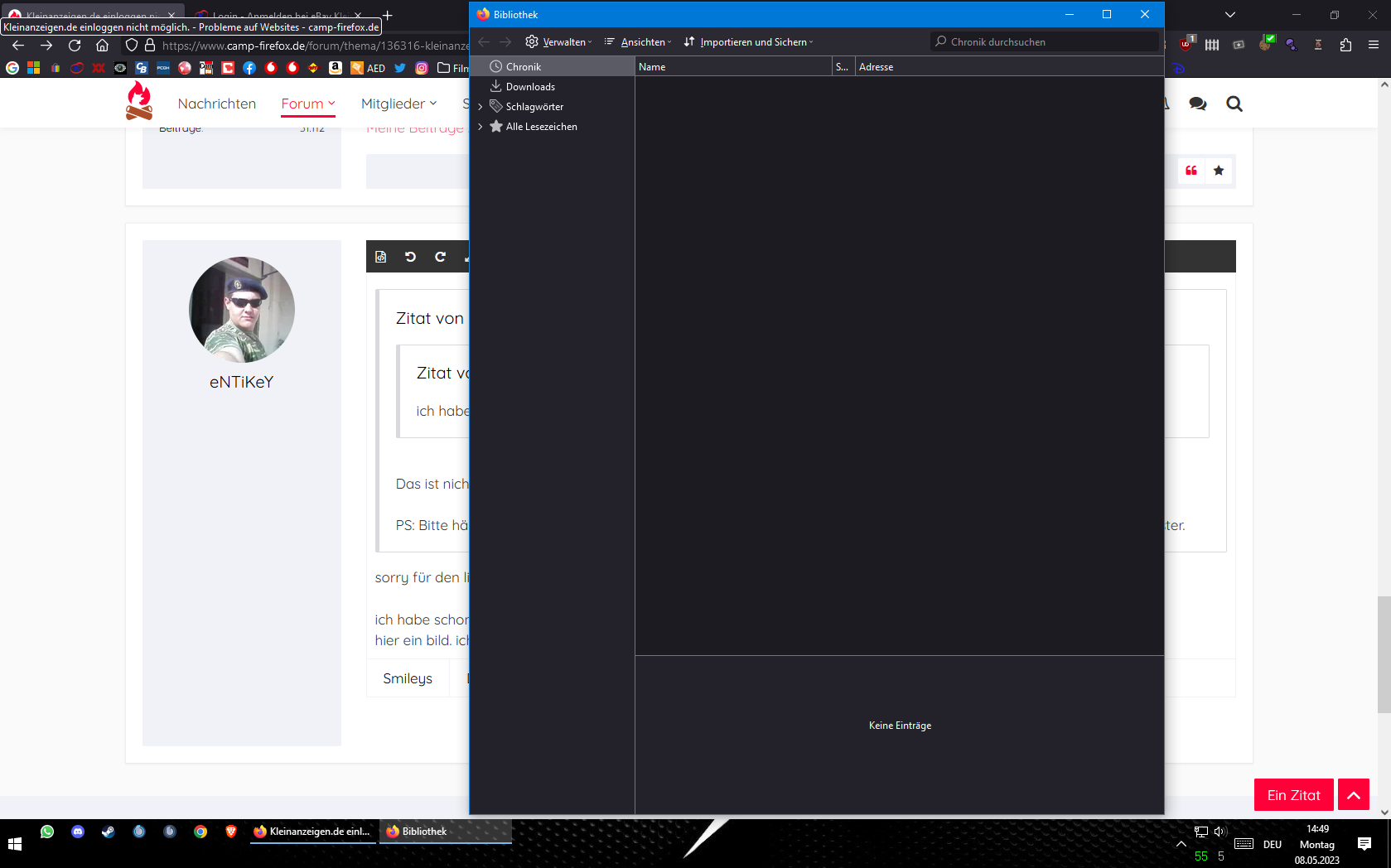Expand the Schlagwörter tree item

click(481, 107)
